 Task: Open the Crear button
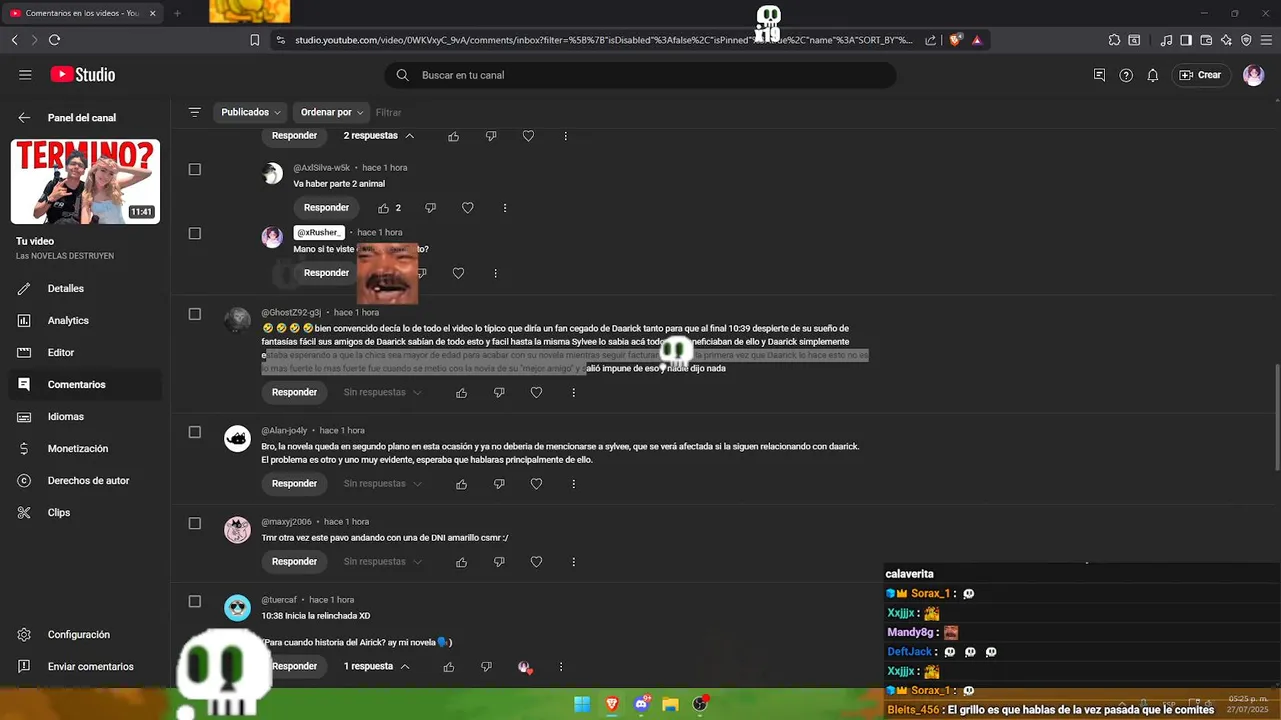pyautogui.click(x=1200, y=75)
